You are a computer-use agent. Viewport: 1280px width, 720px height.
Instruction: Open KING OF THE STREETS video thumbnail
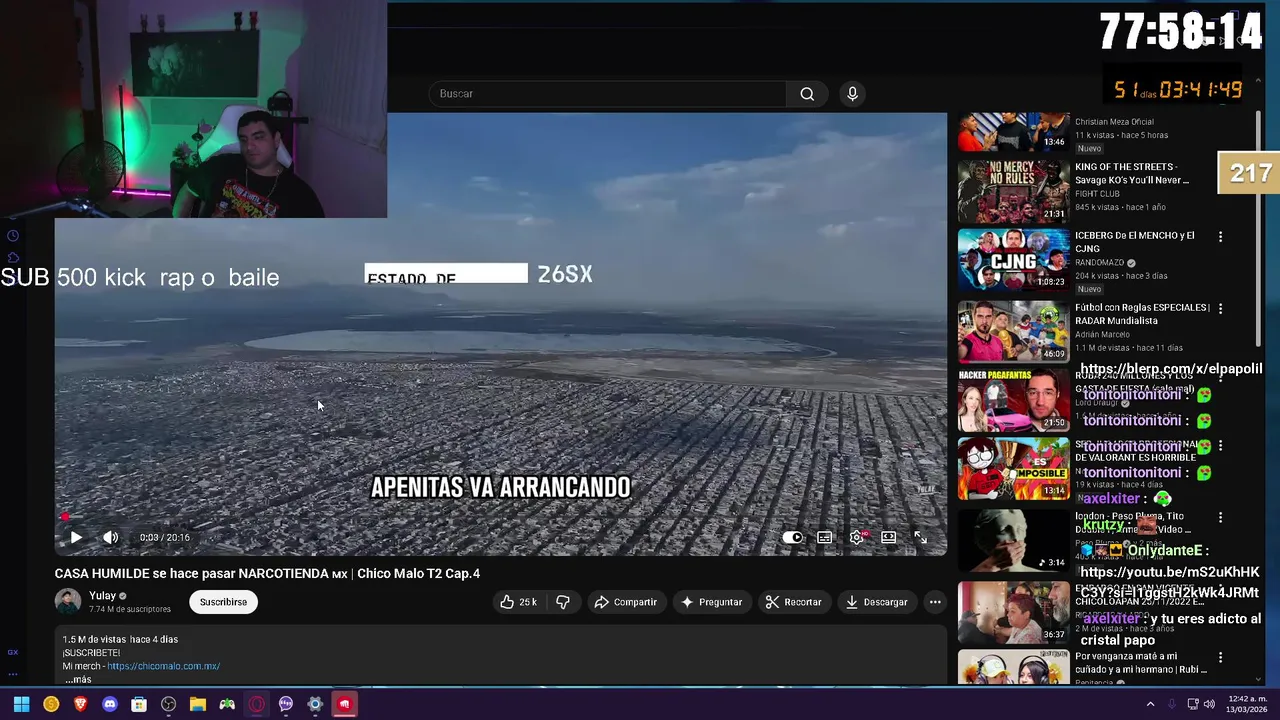(x=1013, y=191)
